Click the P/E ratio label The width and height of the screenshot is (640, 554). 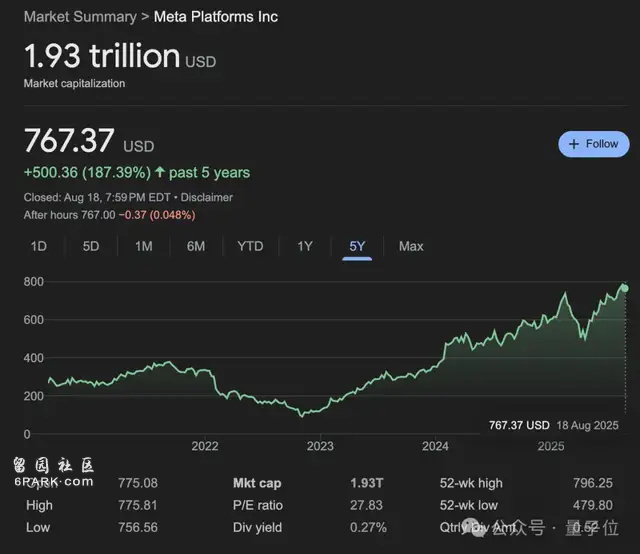coord(258,505)
